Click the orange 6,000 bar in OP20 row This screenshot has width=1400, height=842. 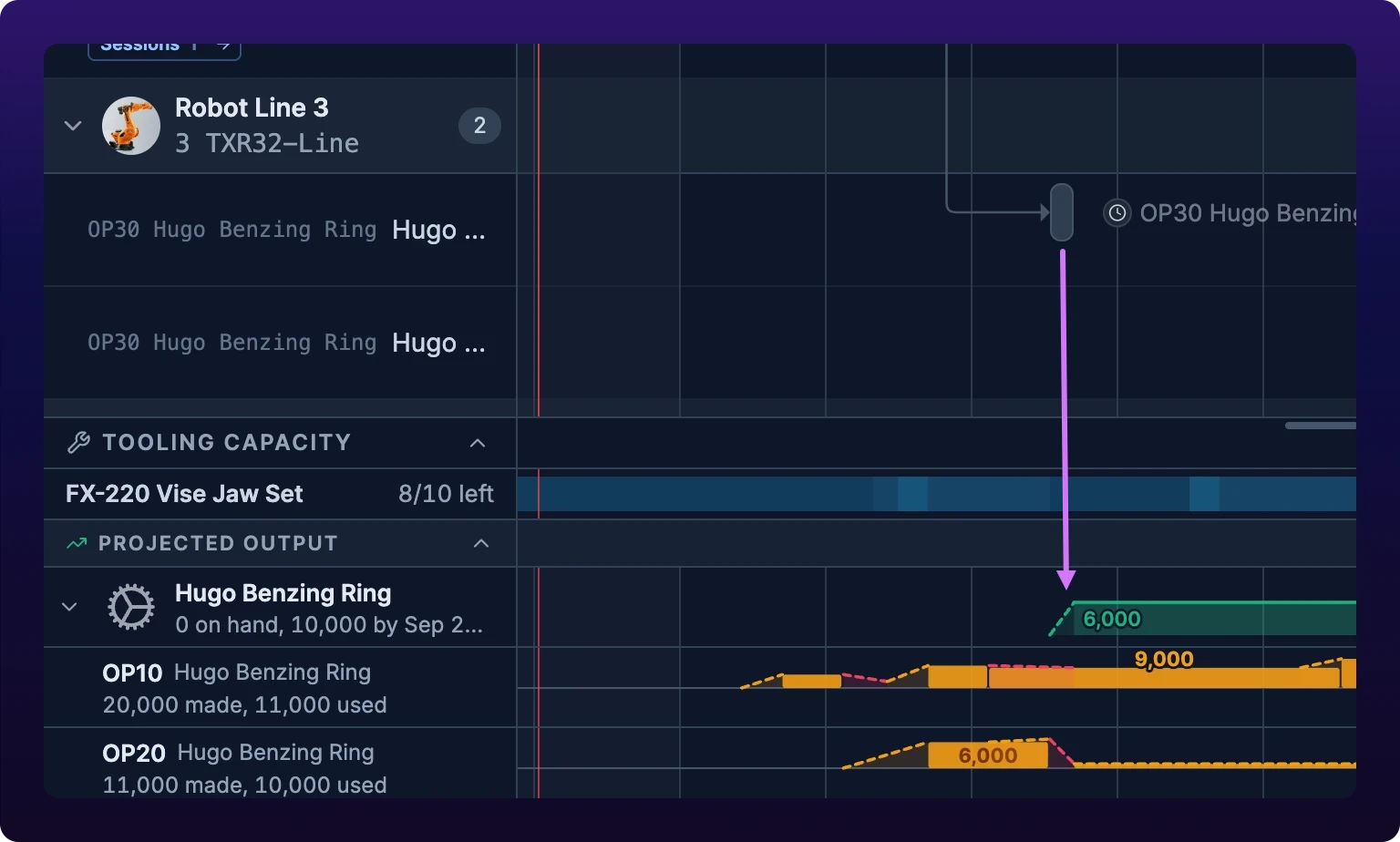[988, 755]
